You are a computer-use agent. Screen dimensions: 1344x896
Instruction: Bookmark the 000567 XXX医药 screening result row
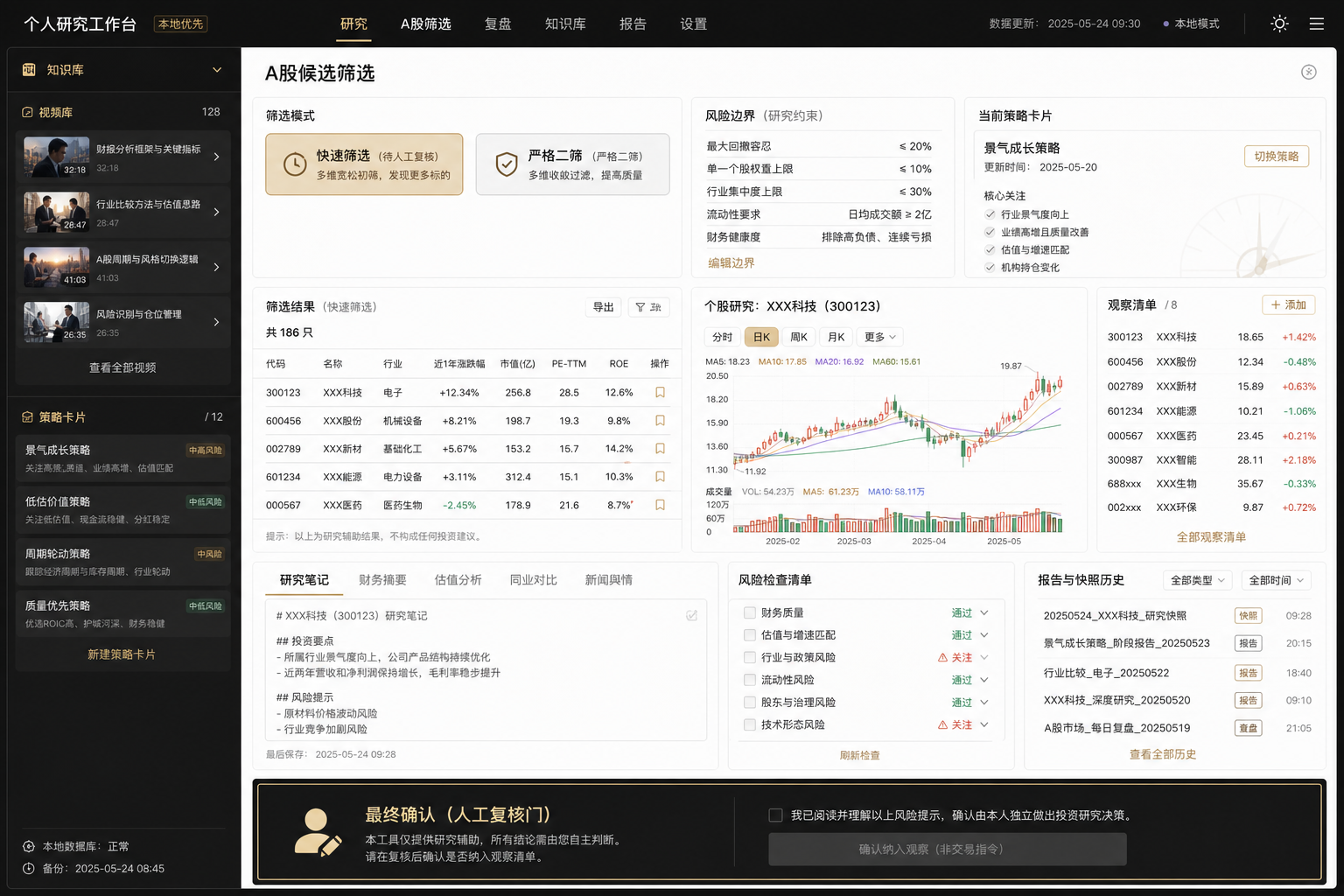coord(660,505)
